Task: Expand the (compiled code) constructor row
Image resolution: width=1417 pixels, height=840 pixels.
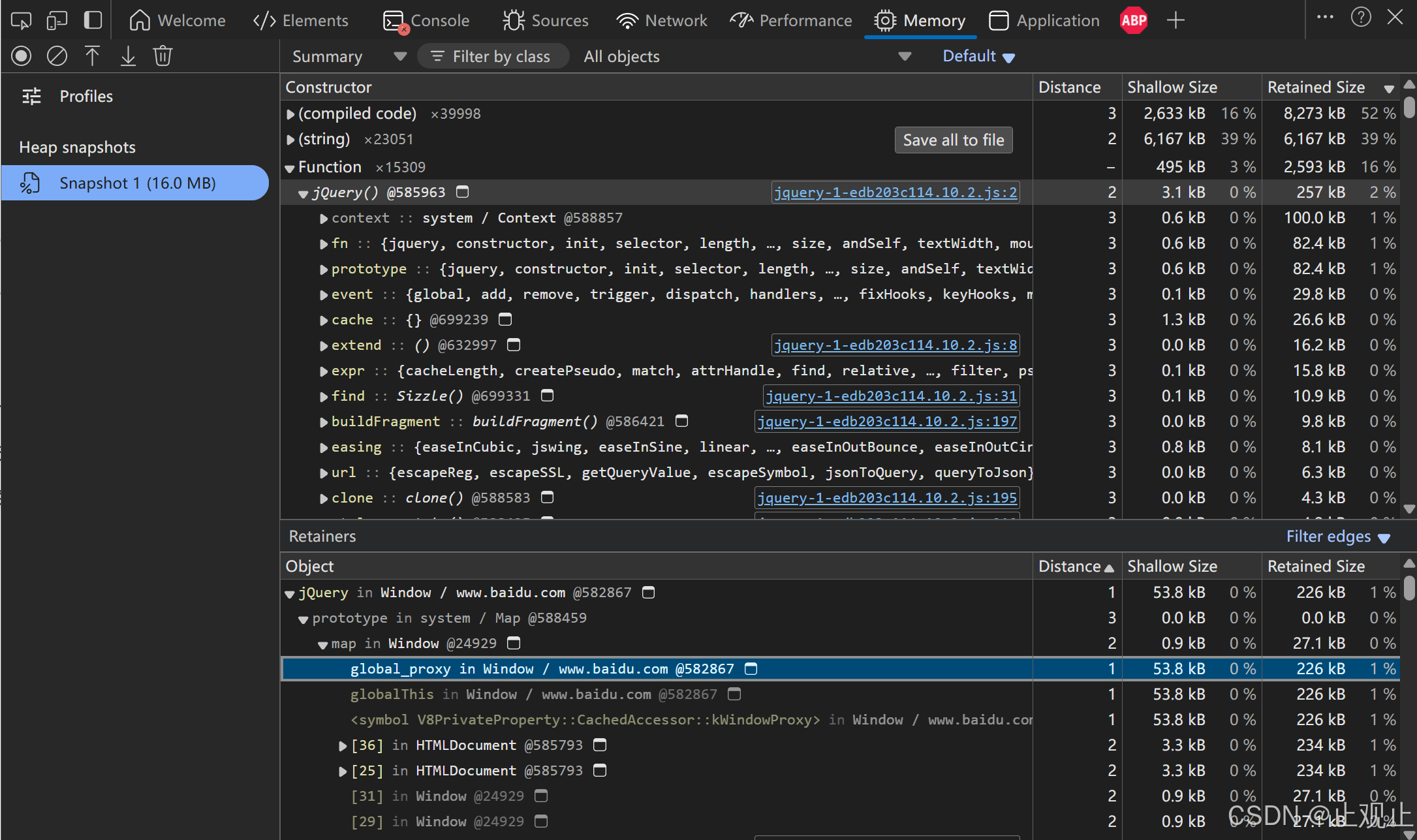Action: (x=290, y=114)
